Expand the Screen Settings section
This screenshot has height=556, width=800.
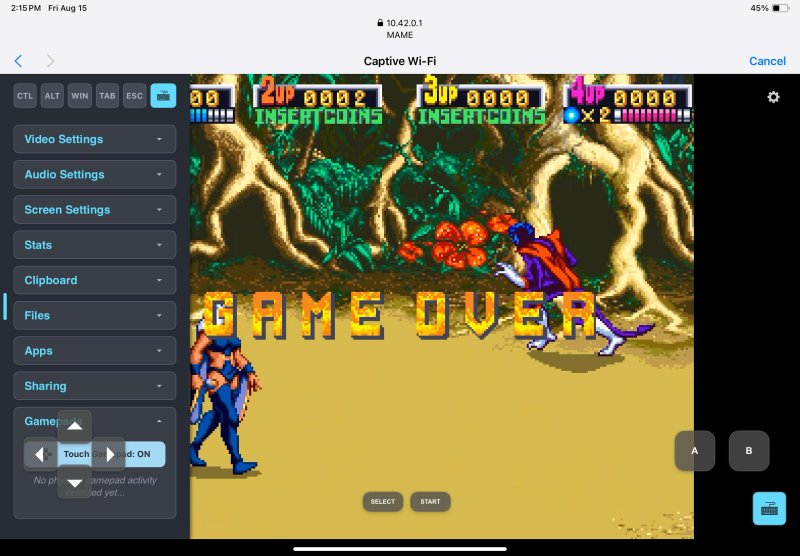95,210
